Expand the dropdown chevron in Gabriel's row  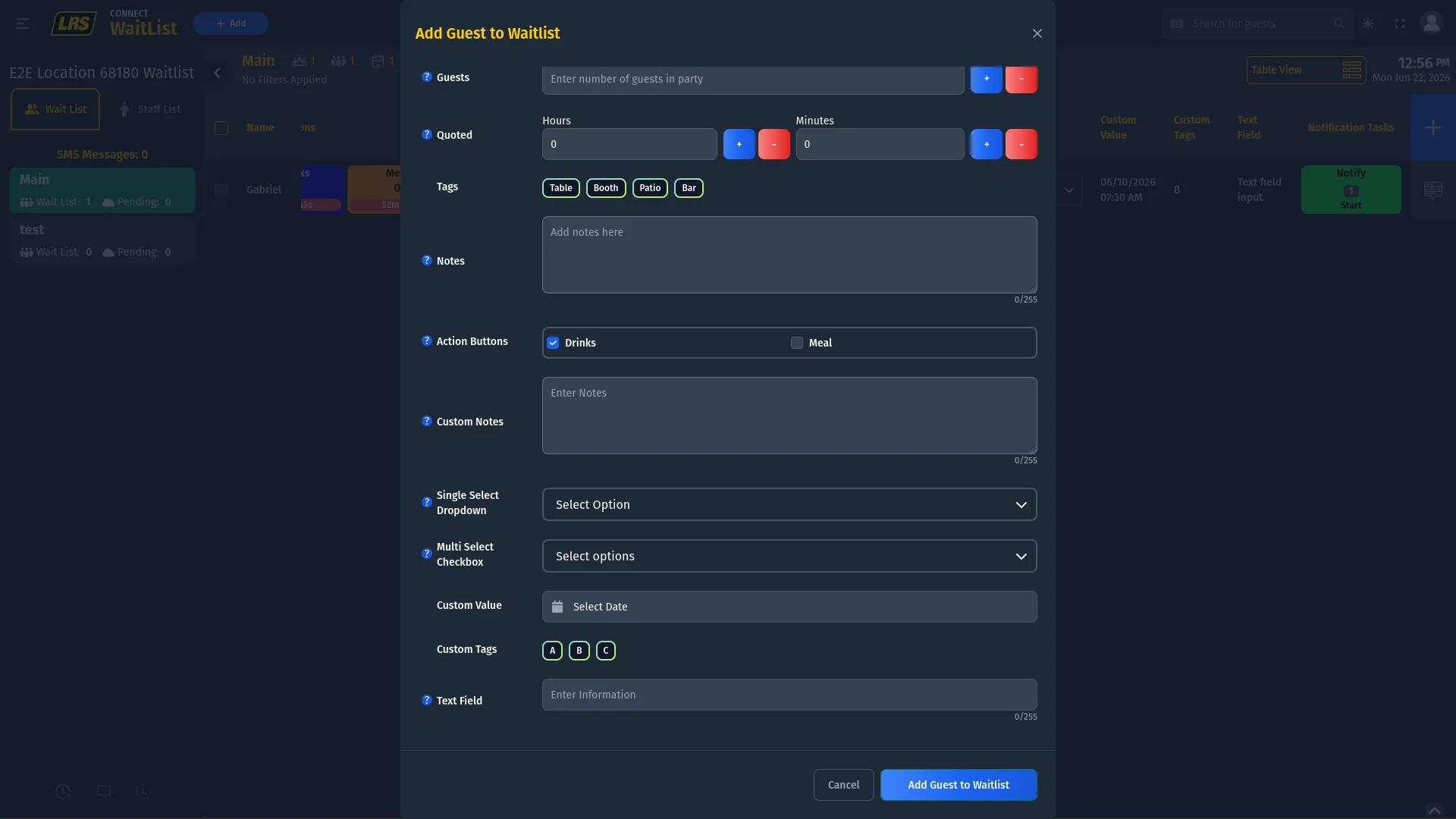point(1068,190)
